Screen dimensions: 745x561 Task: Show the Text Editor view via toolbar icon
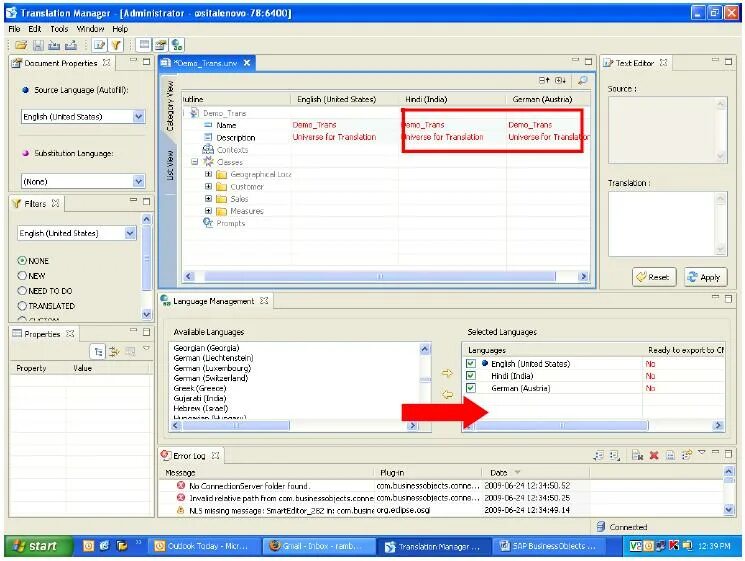[x=99, y=45]
